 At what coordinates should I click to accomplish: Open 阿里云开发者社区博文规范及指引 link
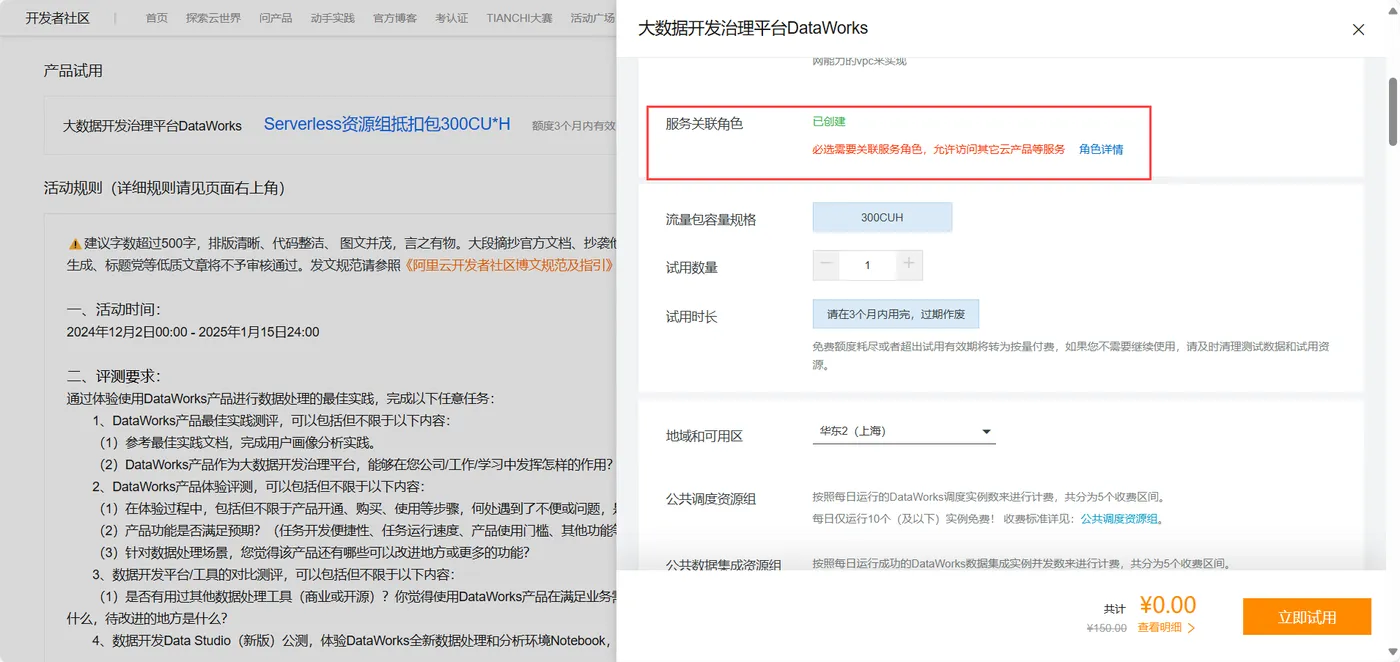coord(508,266)
